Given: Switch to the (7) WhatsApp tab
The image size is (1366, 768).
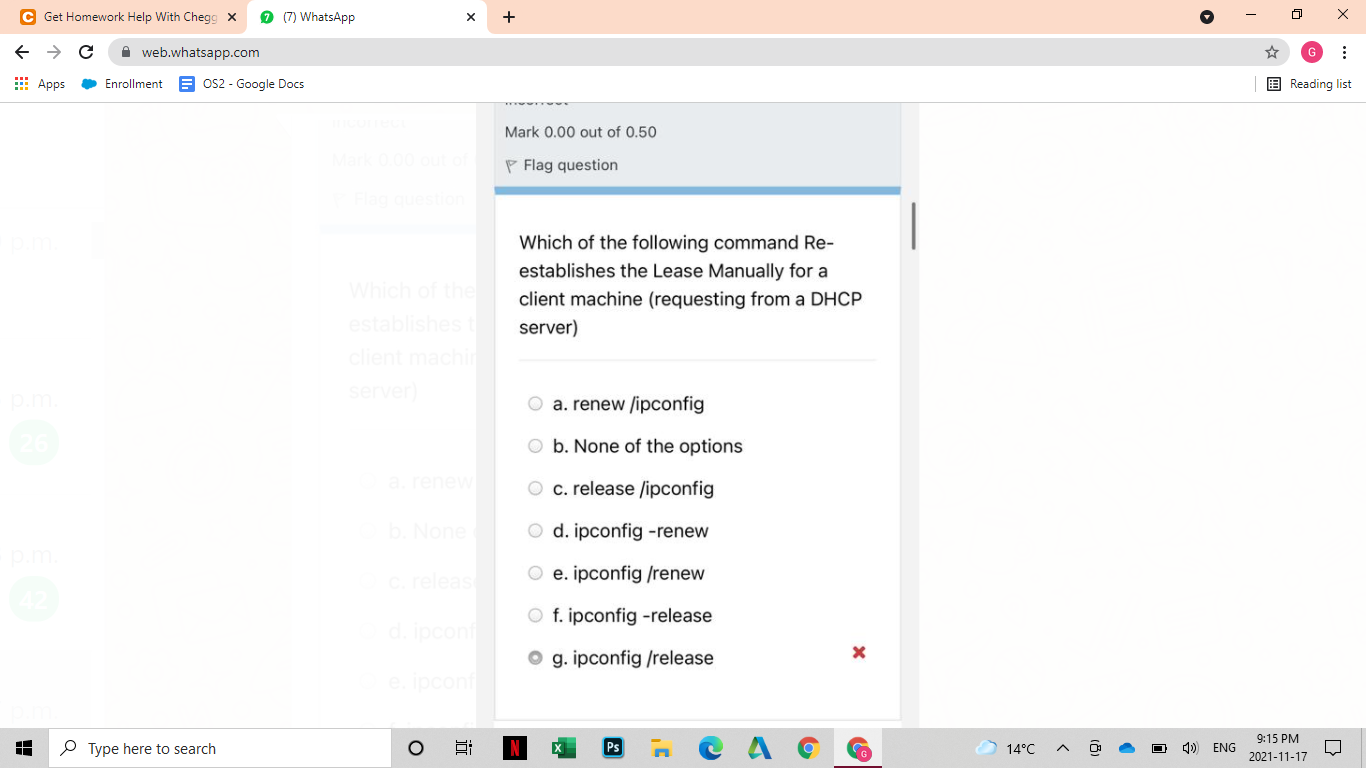Looking at the screenshot, I should [x=367, y=17].
